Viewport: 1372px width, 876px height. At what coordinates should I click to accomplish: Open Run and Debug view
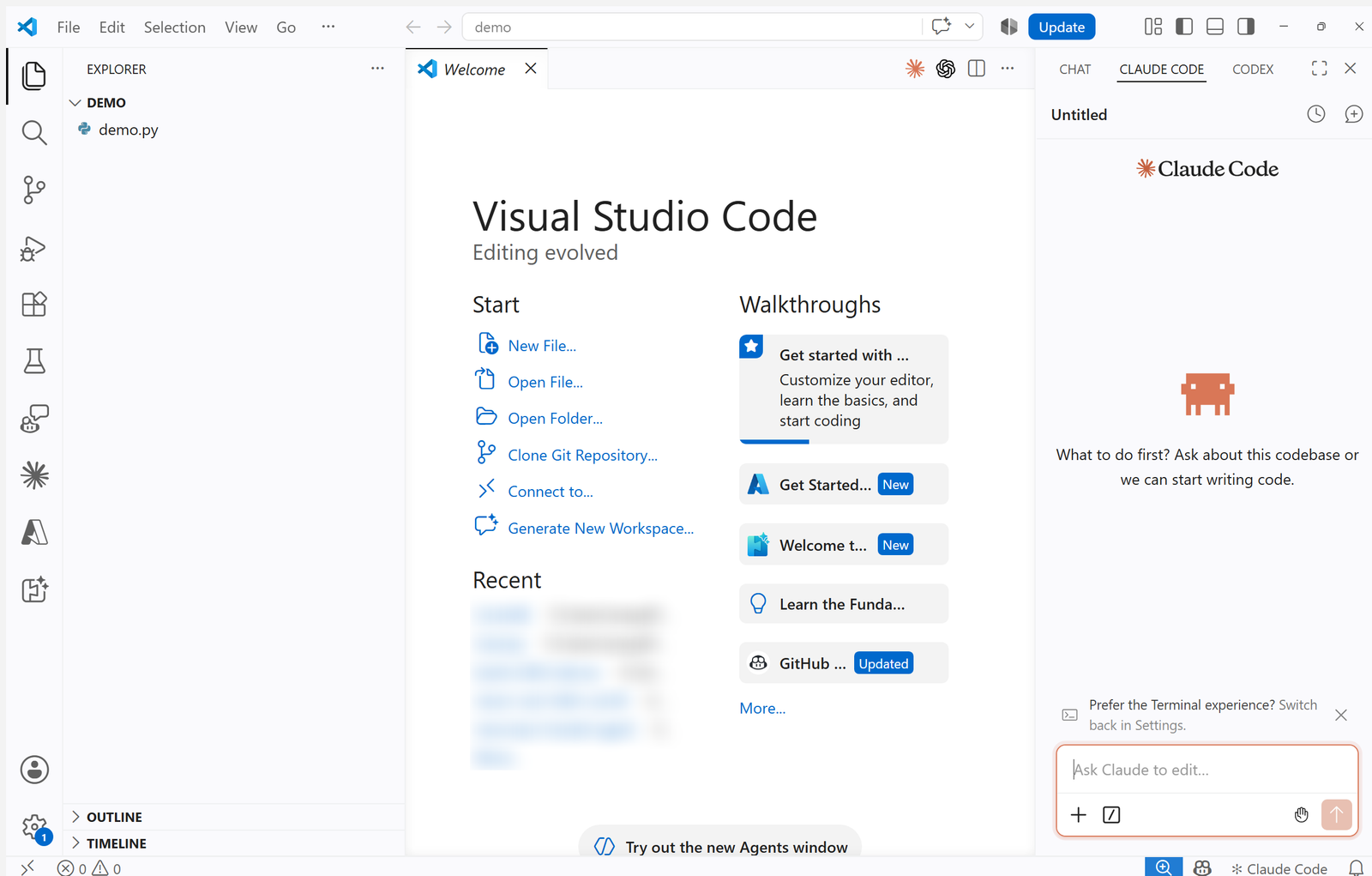coord(34,248)
